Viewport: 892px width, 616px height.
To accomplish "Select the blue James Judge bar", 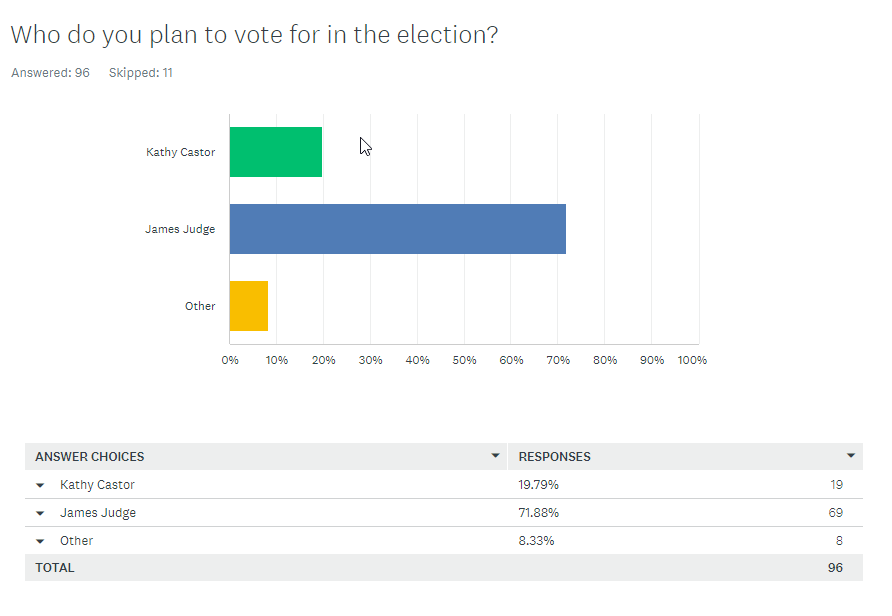I will [x=397, y=228].
